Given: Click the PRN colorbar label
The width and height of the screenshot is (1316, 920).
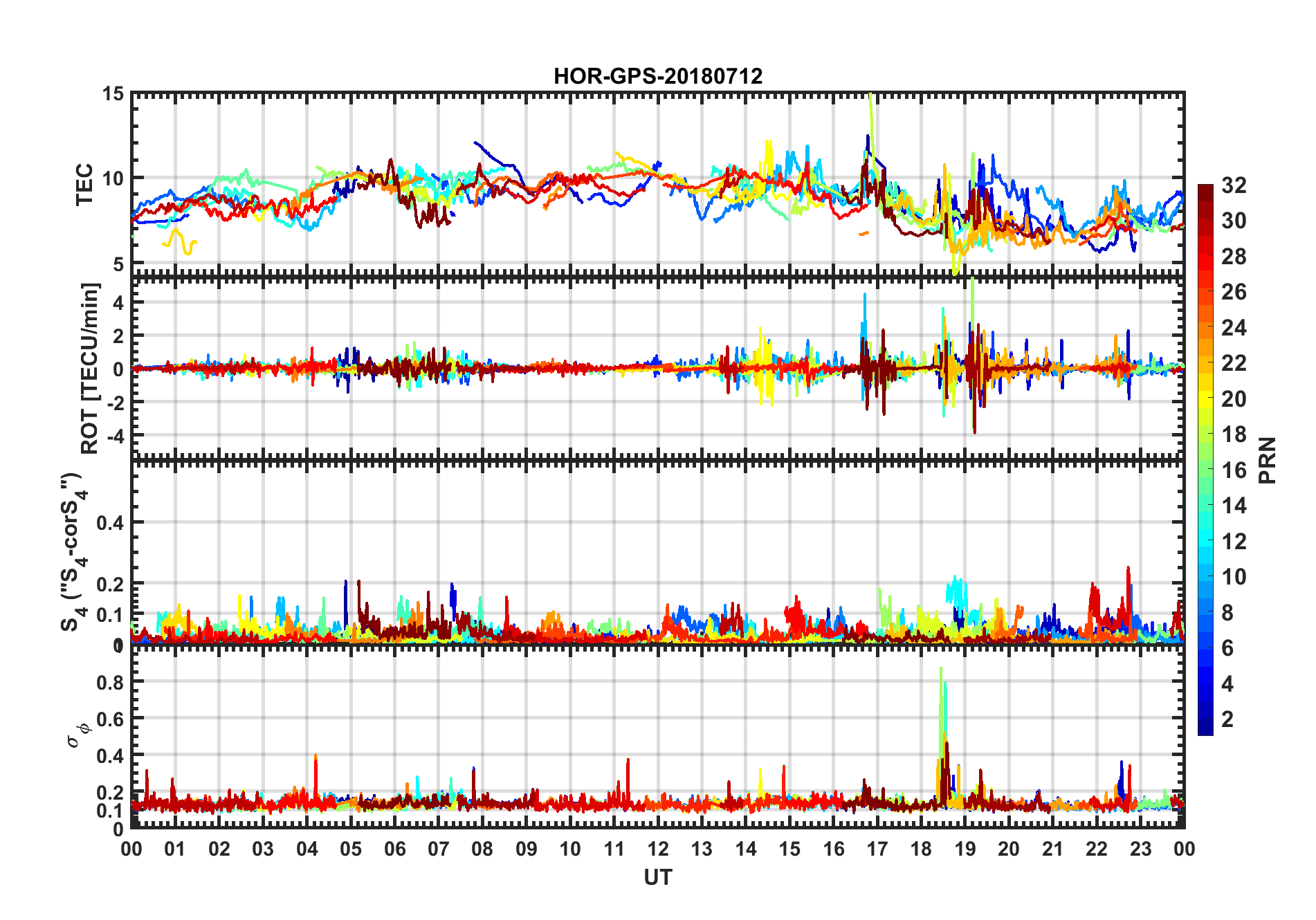Looking at the screenshot, I should click(1267, 460).
